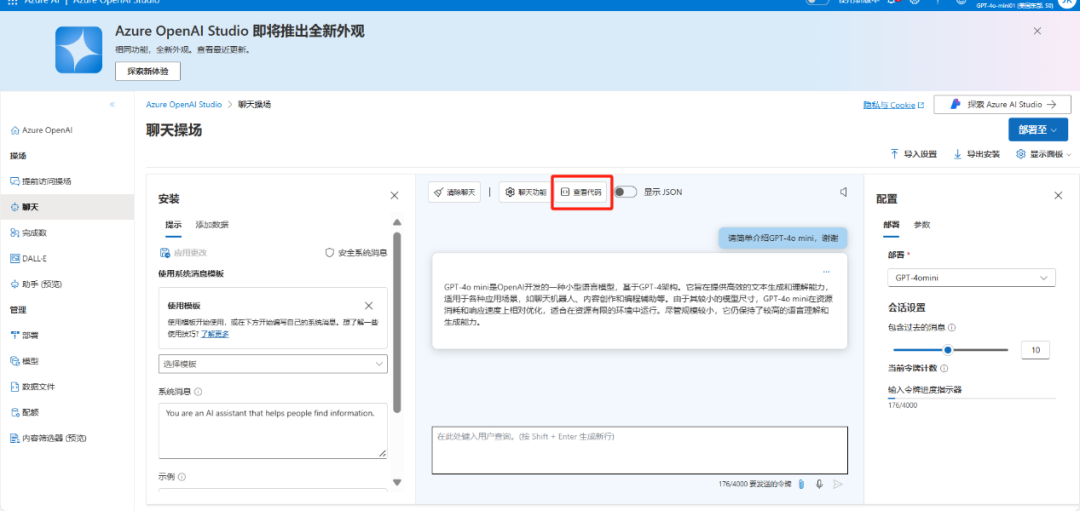
Task: Click the attachment paperclip icon below the chat input
Action: coord(801,484)
